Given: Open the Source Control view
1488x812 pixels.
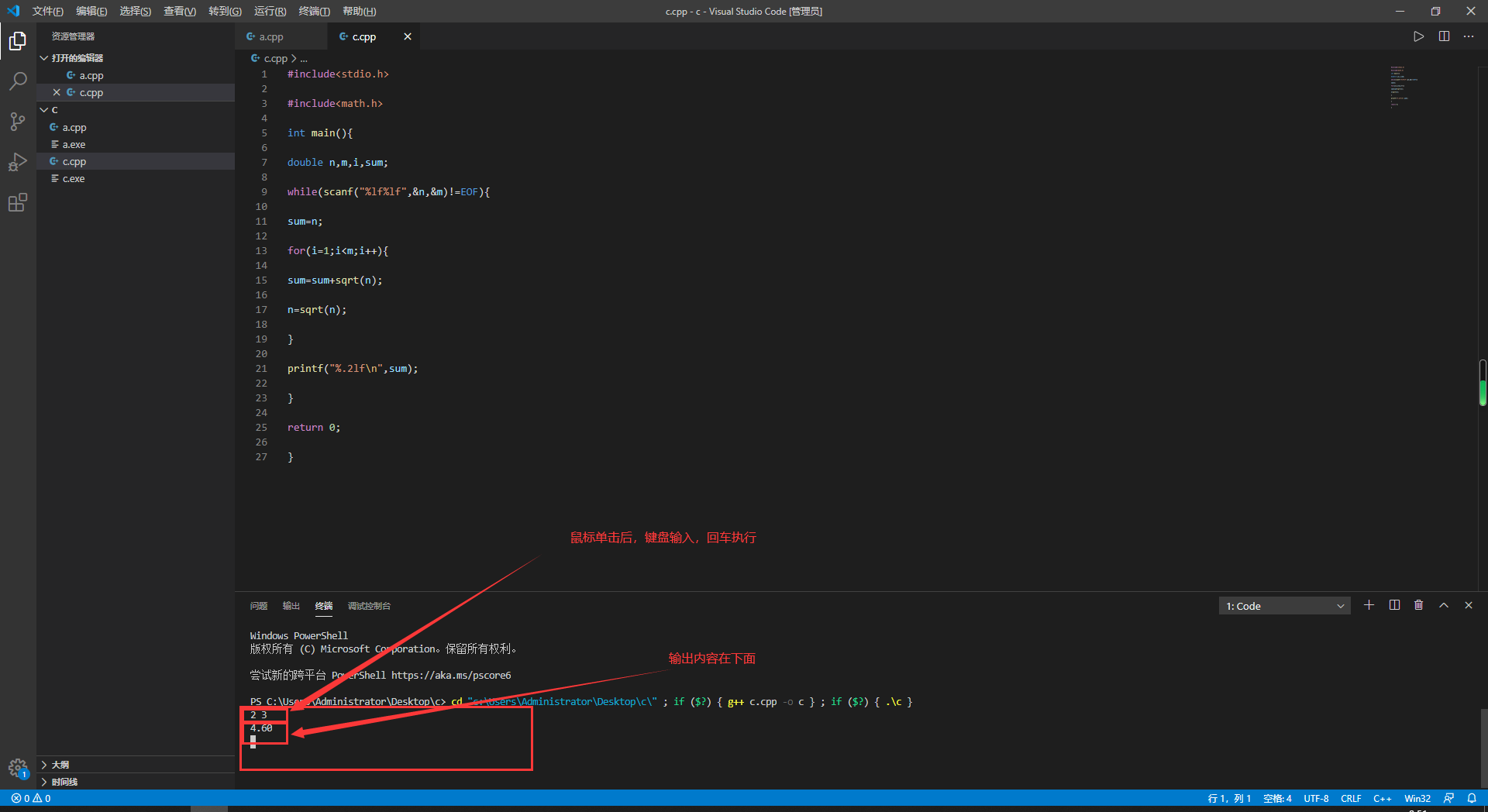Looking at the screenshot, I should tap(18, 122).
